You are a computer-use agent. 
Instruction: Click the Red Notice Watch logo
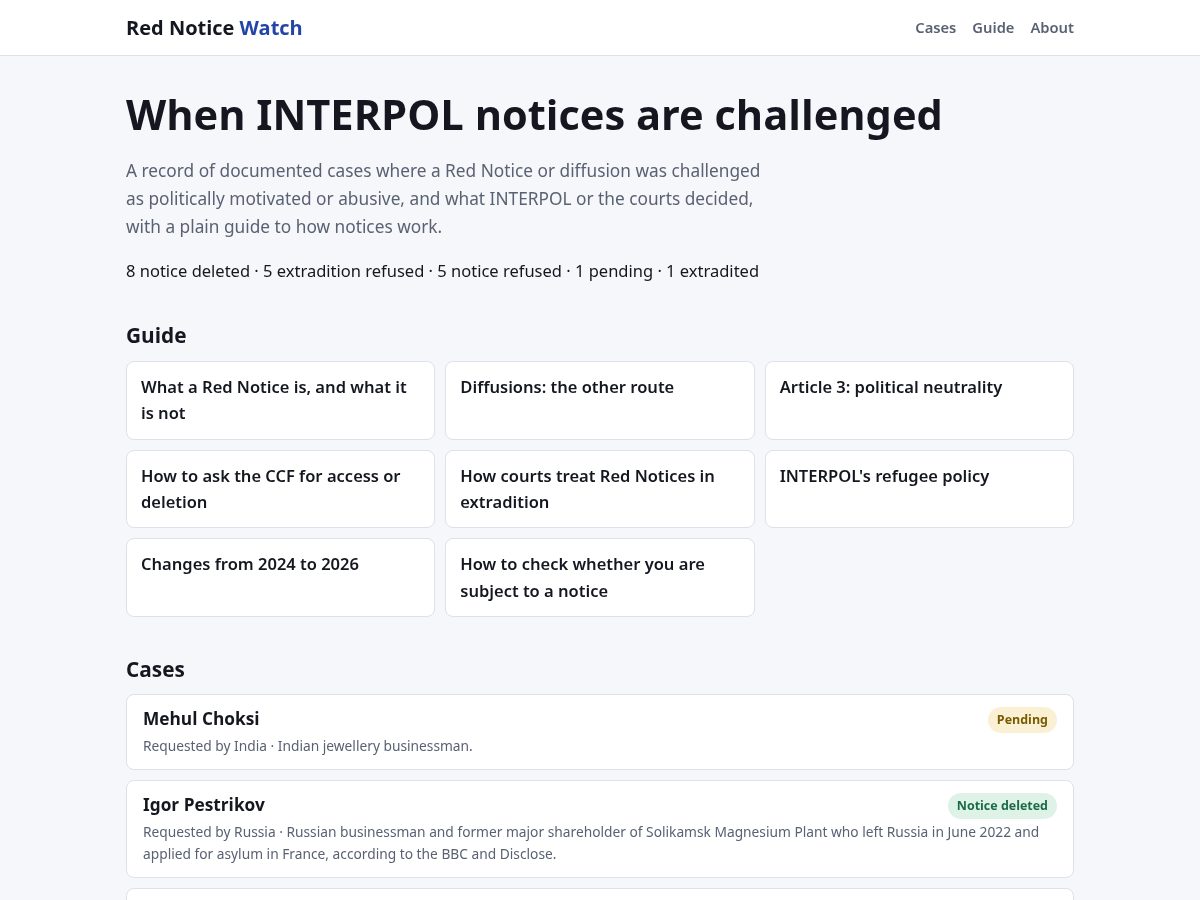coord(214,28)
